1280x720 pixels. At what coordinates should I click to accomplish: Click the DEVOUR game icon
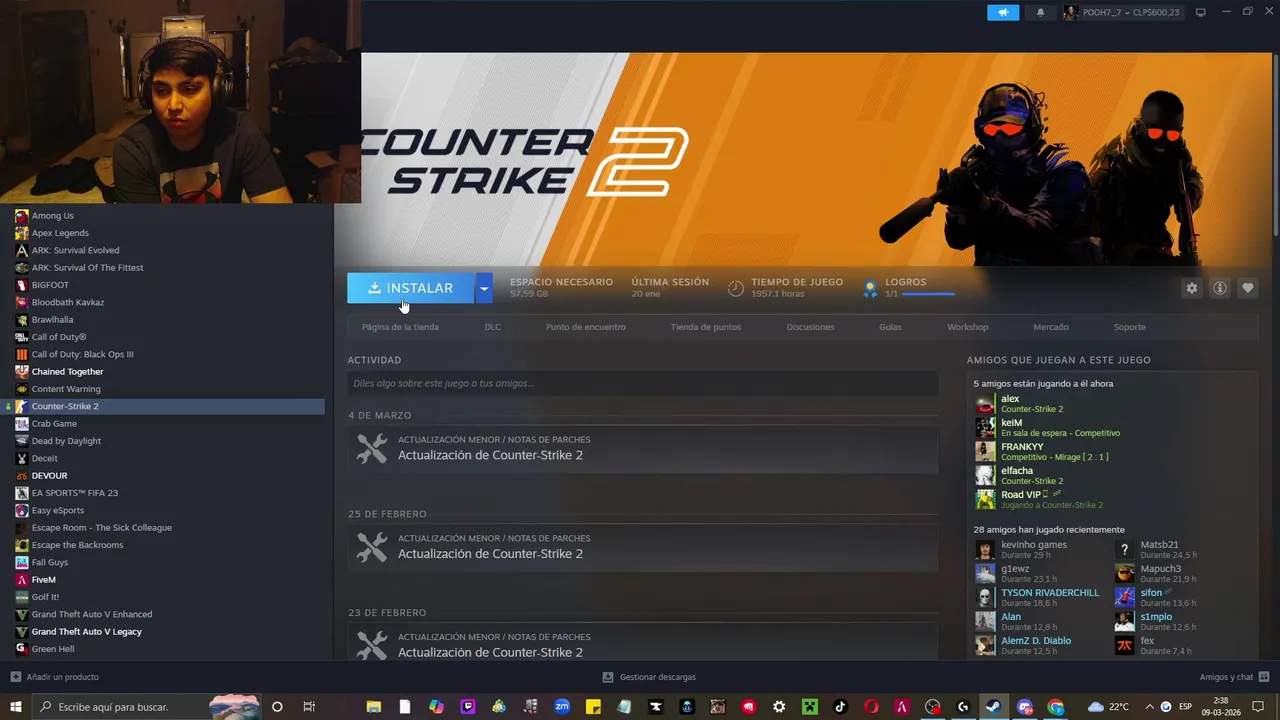click(x=22, y=475)
